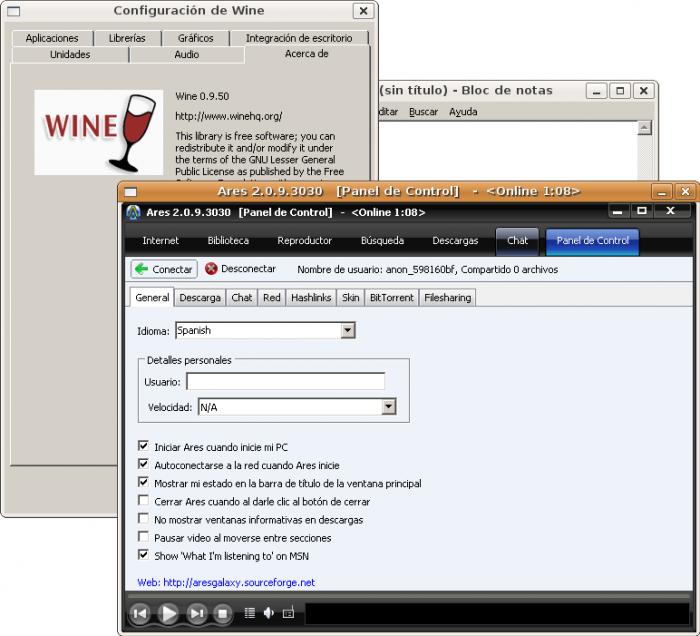The image size is (700, 636).
Task: Open the aresgalaxy.sourceforge.net web link
Action: (226, 582)
